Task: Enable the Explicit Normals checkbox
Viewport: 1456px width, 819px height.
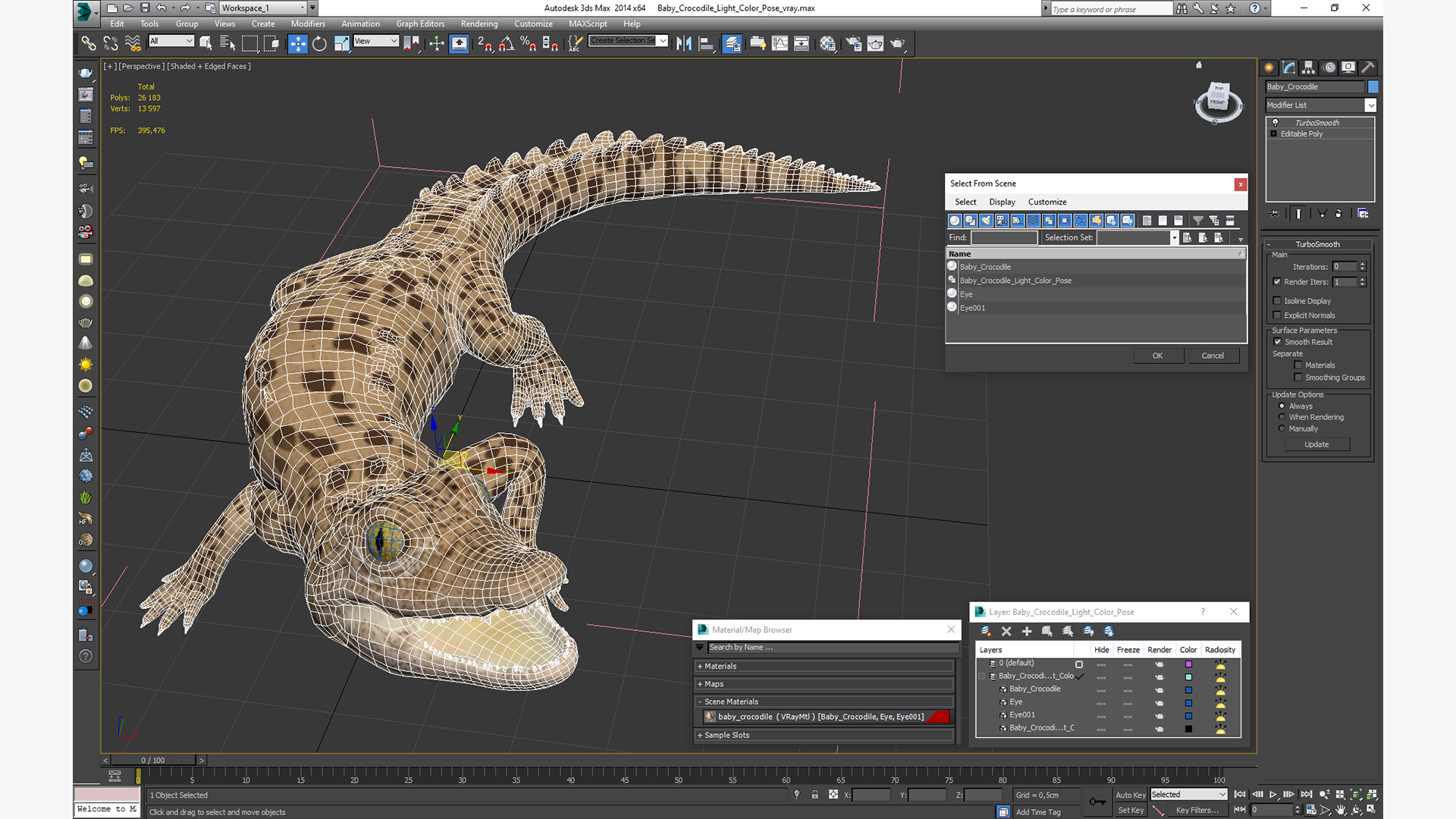Action: 1277,315
